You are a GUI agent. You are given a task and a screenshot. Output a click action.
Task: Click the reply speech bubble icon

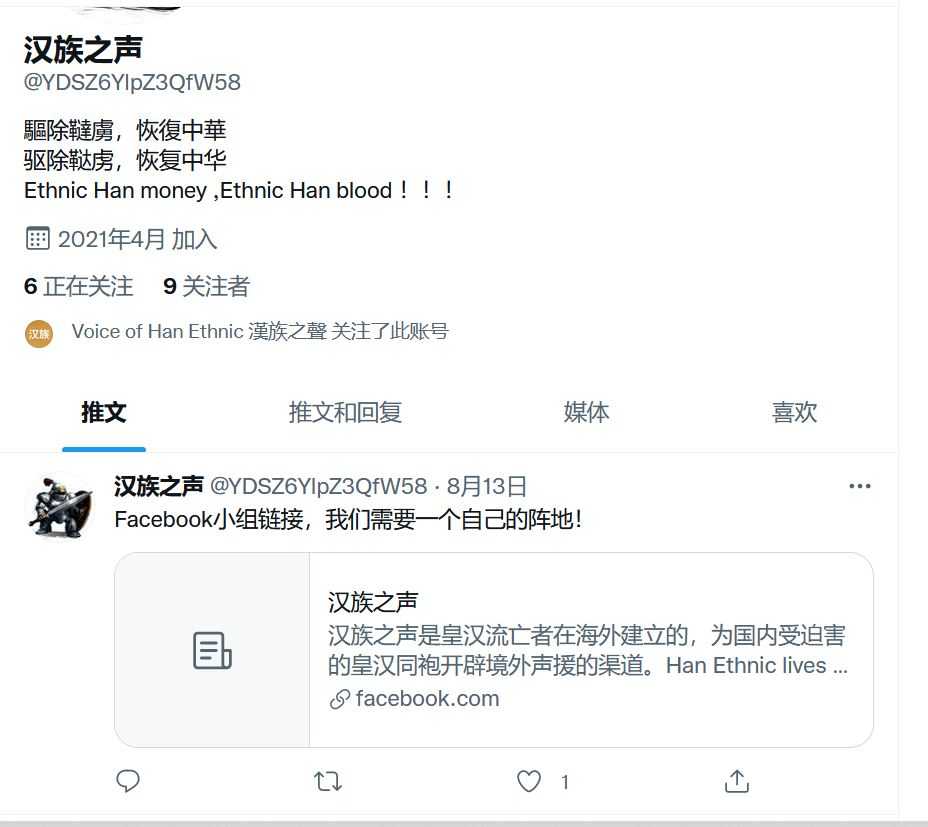click(x=127, y=781)
